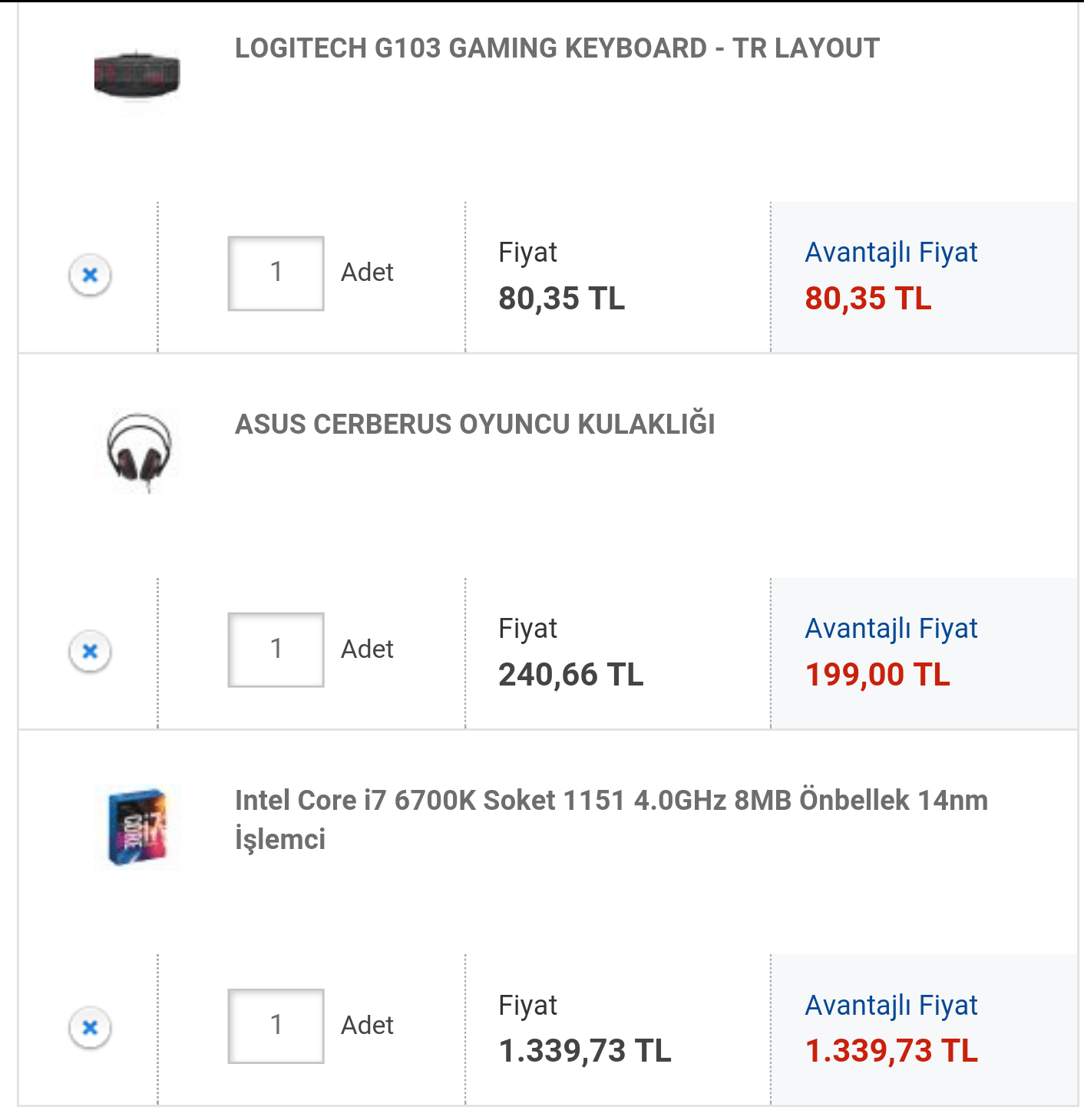This screenshot has height=1120, width=1084.
Task: Click the 199,00 TL discounted headset price
Action: pos(877,675)
